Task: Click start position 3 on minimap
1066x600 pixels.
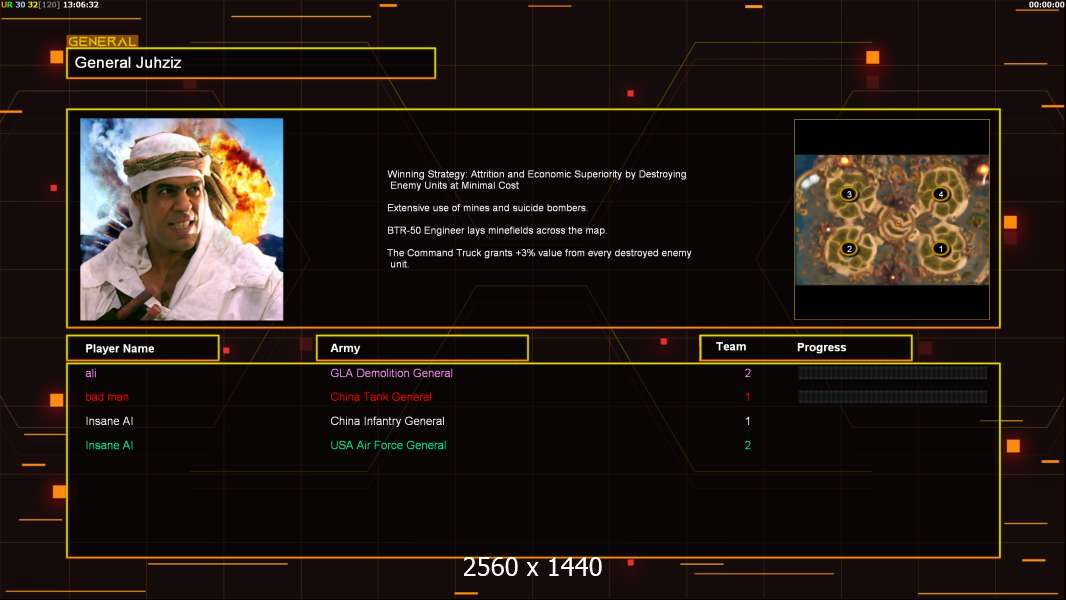Action: pyautogui.click(x=848, y=194)
